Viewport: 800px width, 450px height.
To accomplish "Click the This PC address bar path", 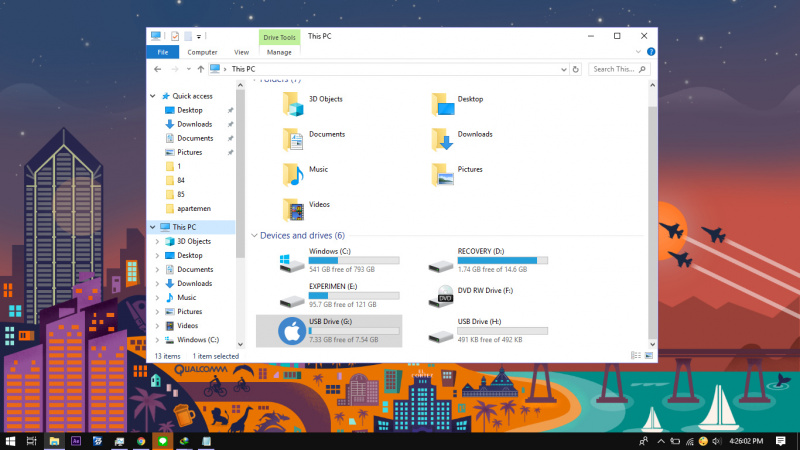I will click(x=243, y=69).
